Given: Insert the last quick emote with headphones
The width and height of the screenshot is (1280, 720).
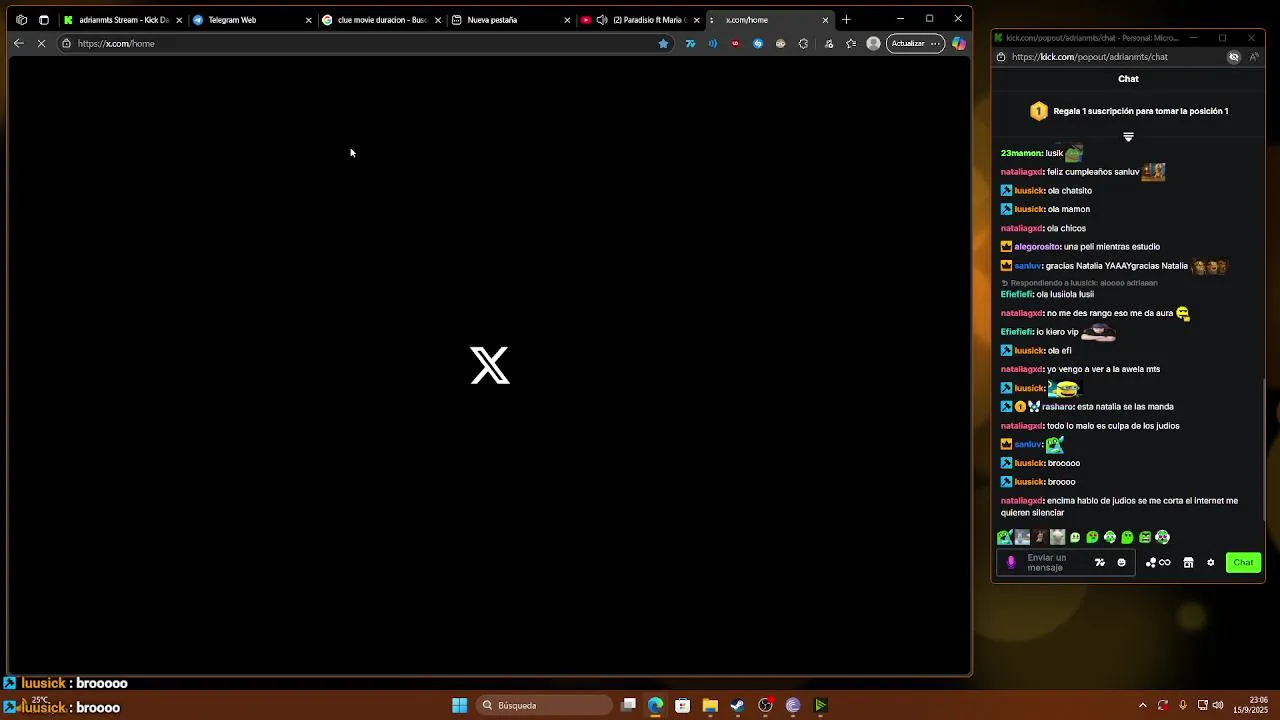Looking at the screenshot, I should click(1162, 537).
